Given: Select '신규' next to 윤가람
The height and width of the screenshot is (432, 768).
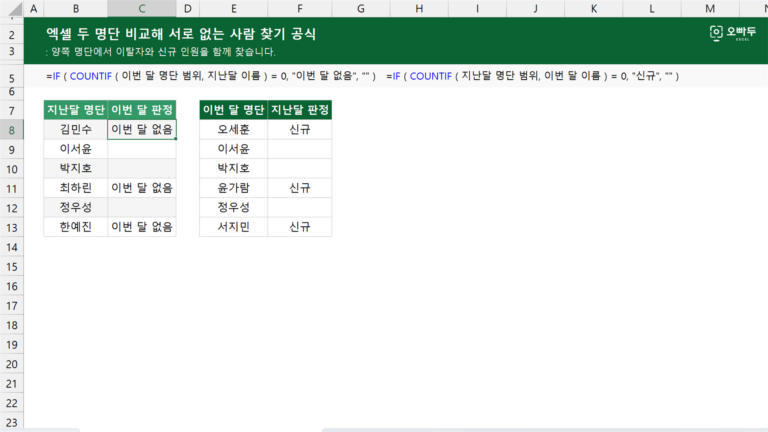Looking at the screenshot, I should 300,188.
